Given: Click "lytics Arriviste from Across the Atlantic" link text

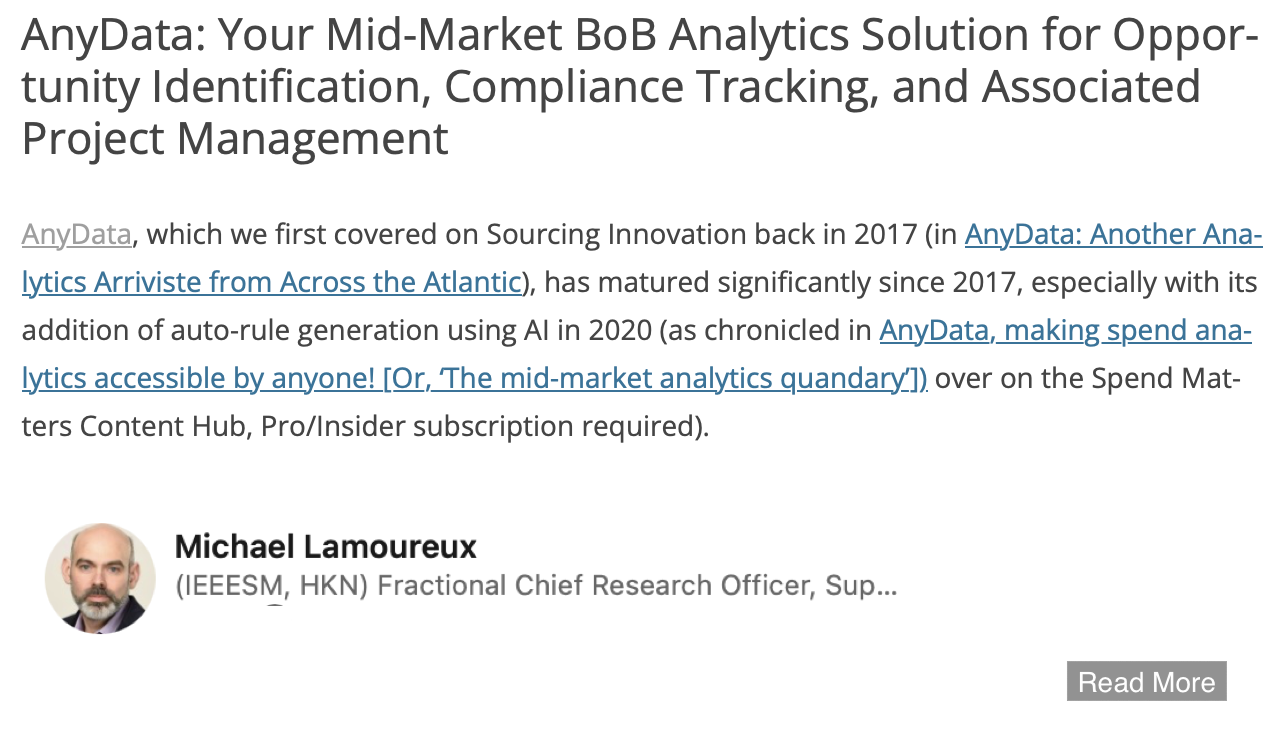Looking at the screenshot, I should [272, 283].
